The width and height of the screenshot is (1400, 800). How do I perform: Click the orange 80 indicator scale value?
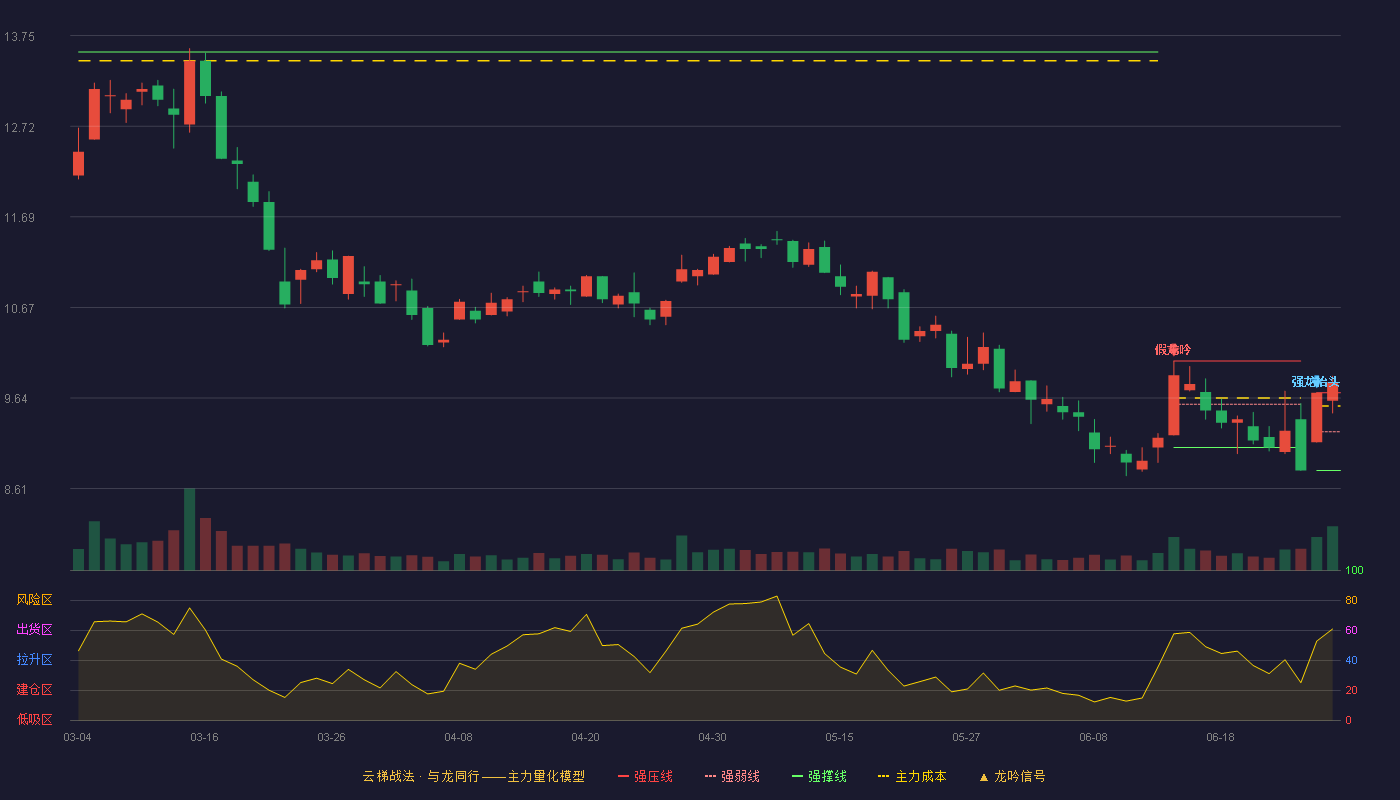point(1351,600)
